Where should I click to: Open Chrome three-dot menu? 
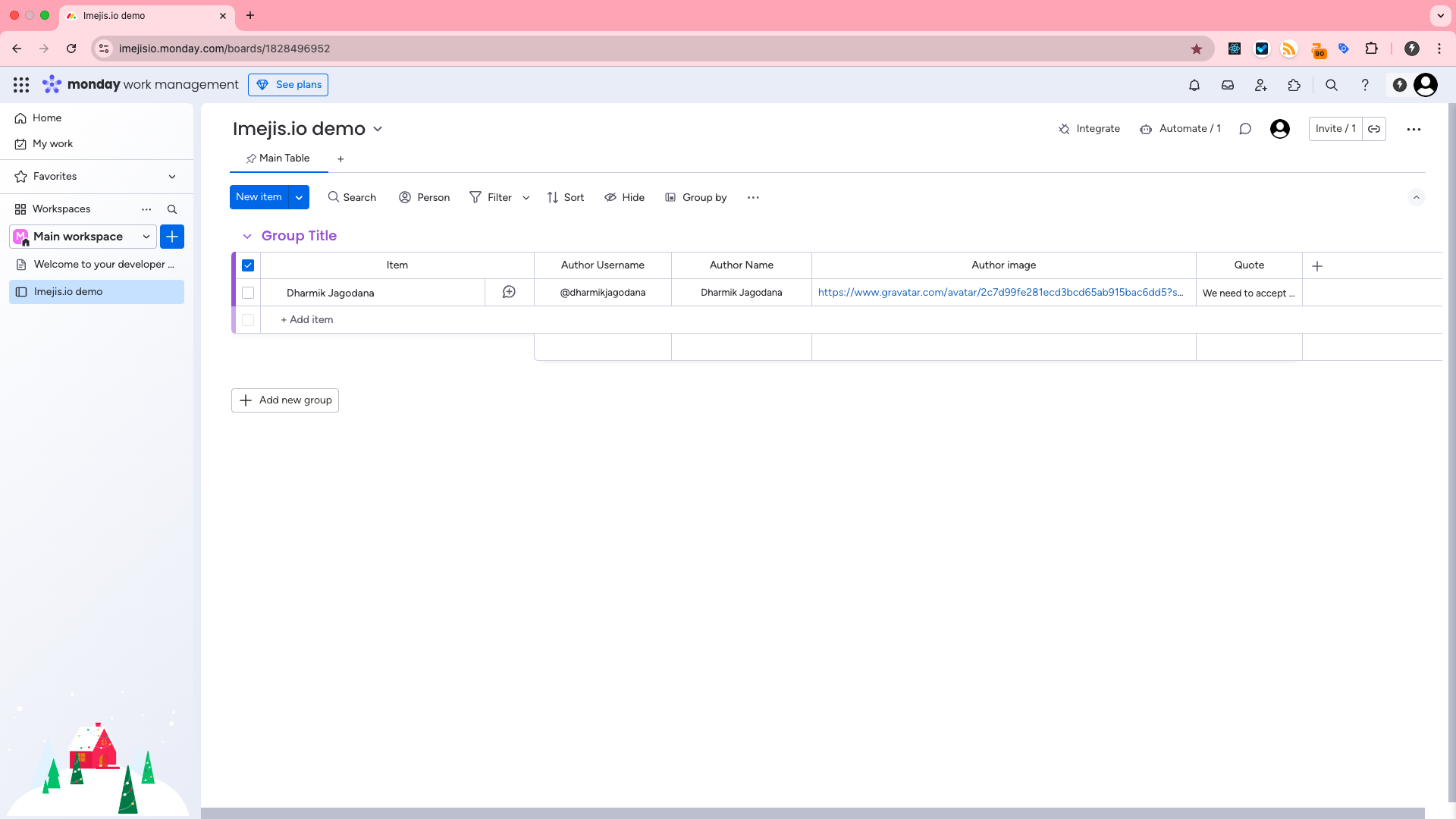1439,49
